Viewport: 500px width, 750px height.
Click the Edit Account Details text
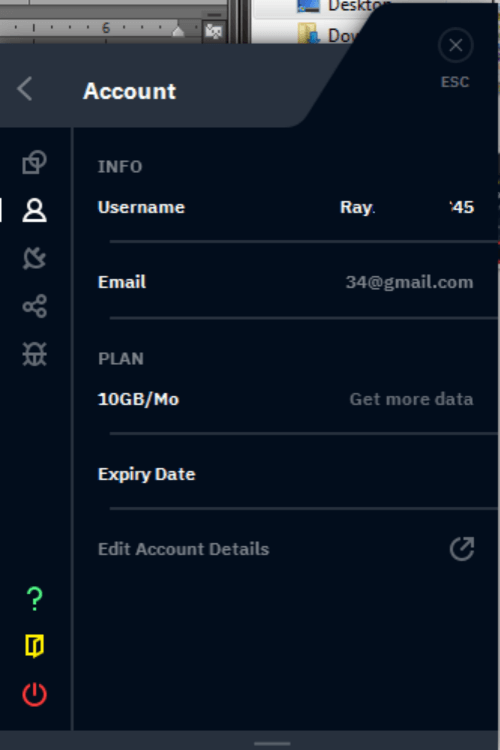[184, 549]
